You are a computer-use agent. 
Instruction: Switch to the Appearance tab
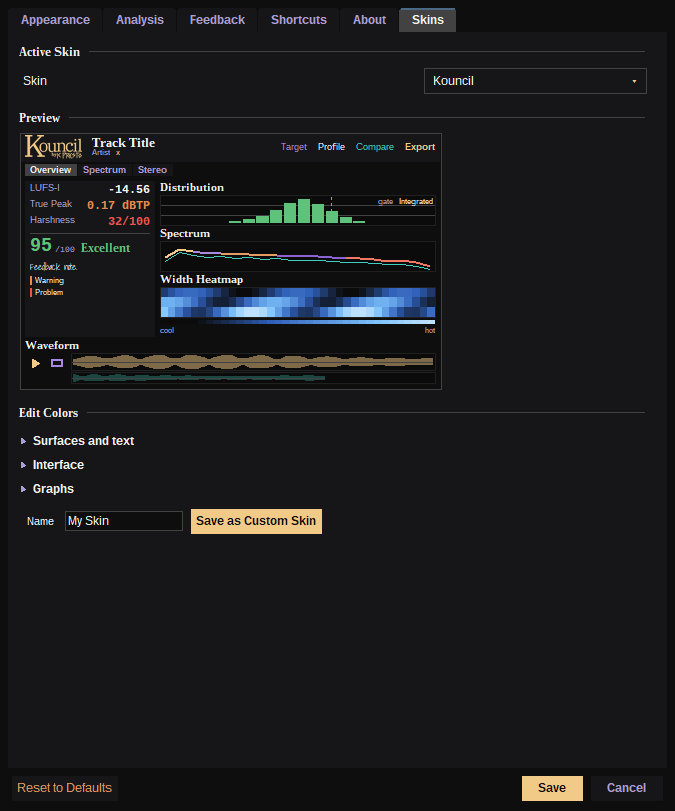point(55,20)
